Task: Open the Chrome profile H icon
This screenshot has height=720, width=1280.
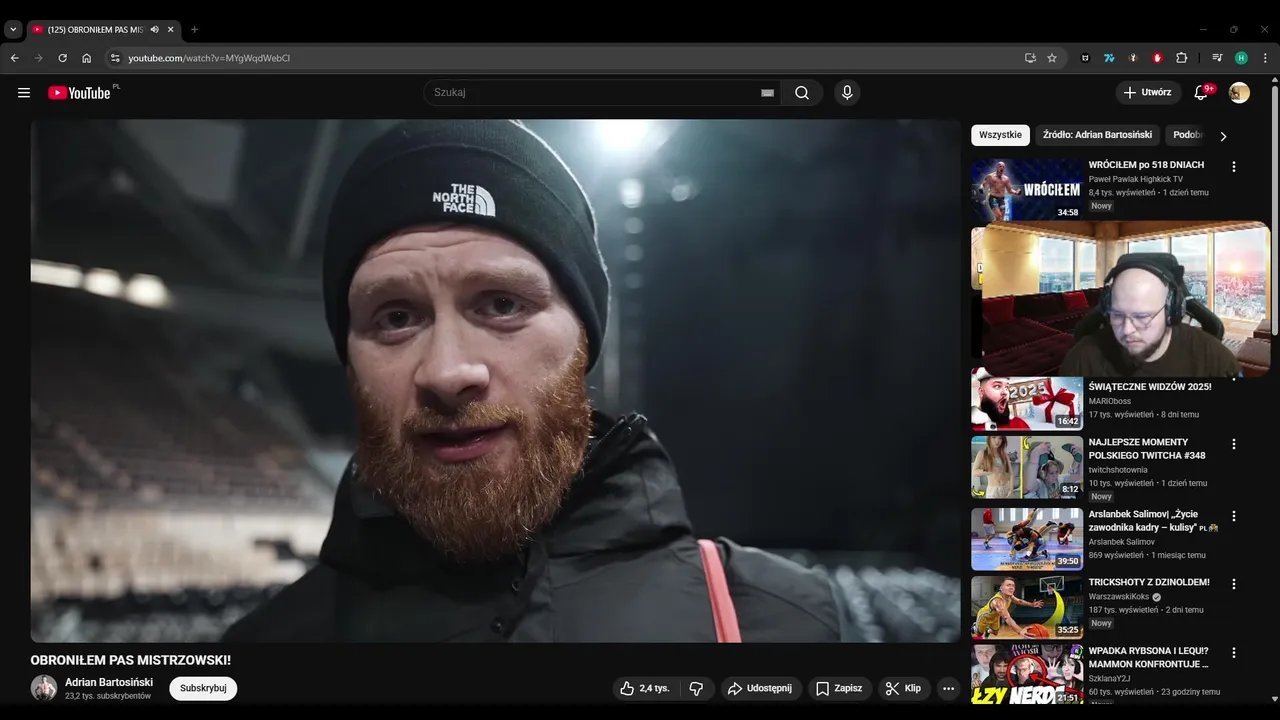Action: 1241,58
